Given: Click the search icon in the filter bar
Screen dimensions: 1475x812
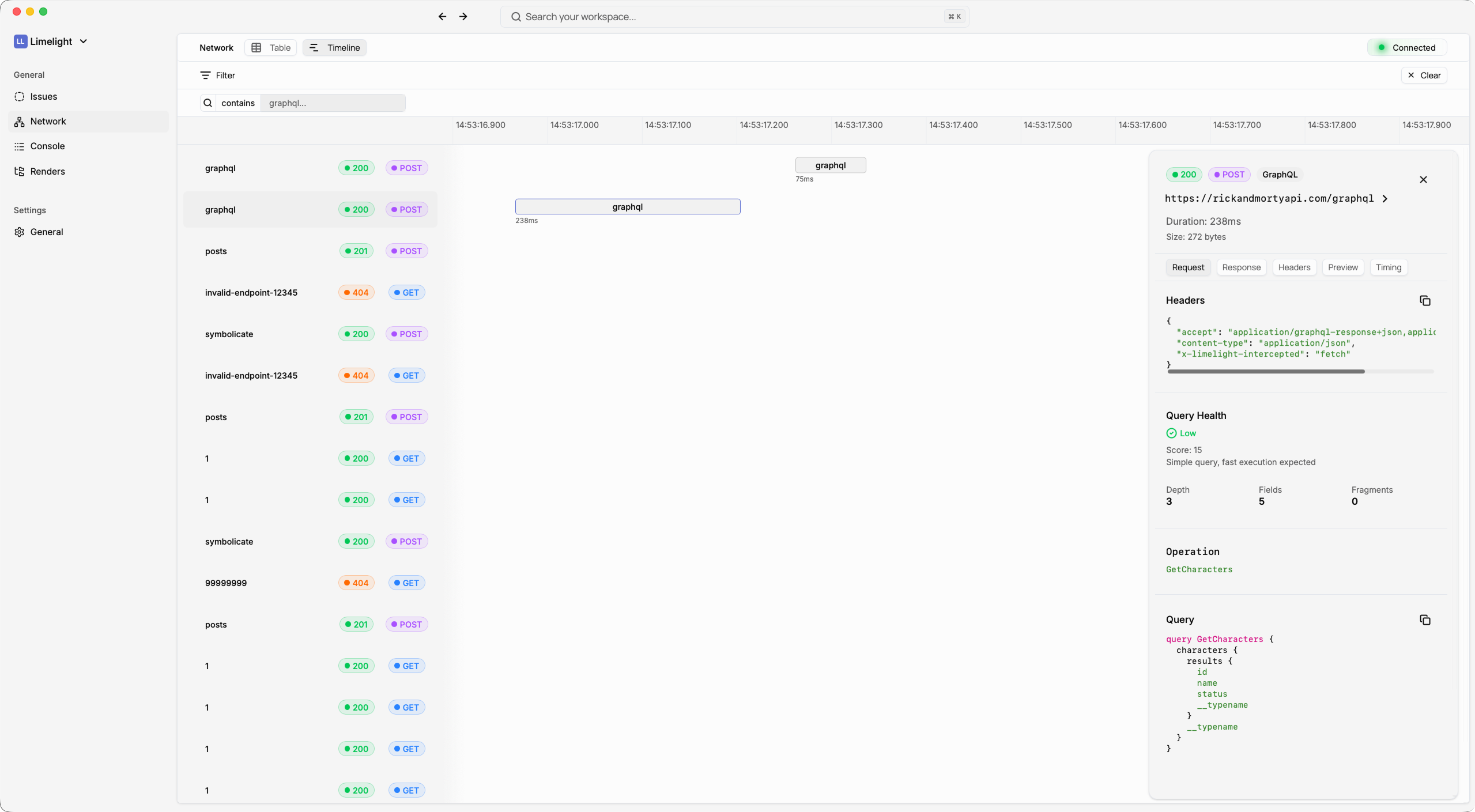Looking at the screenshot, I should (x=208, y=103).
